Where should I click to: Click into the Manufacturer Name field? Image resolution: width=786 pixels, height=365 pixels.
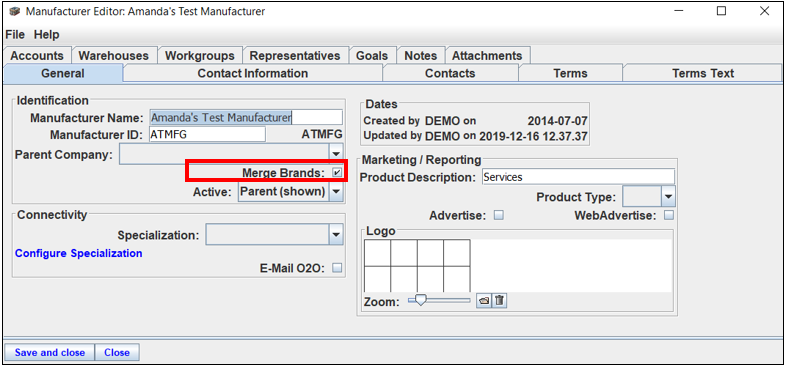pyautogui.click(x=246, y=117)
